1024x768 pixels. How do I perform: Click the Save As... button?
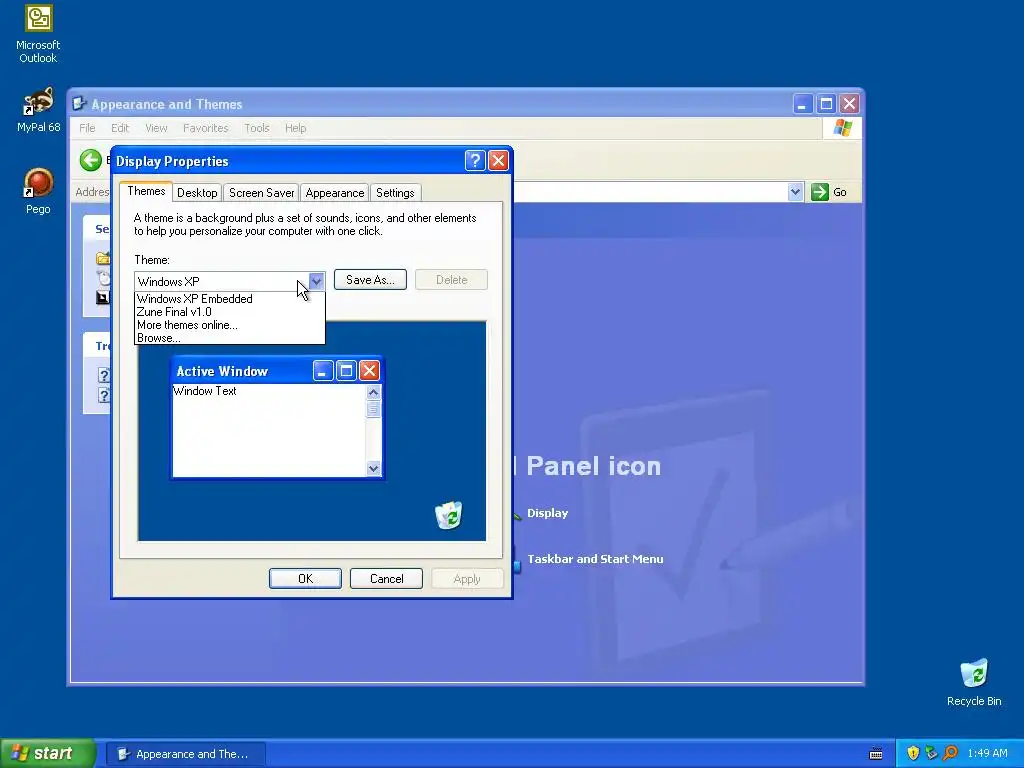(370, 280)
